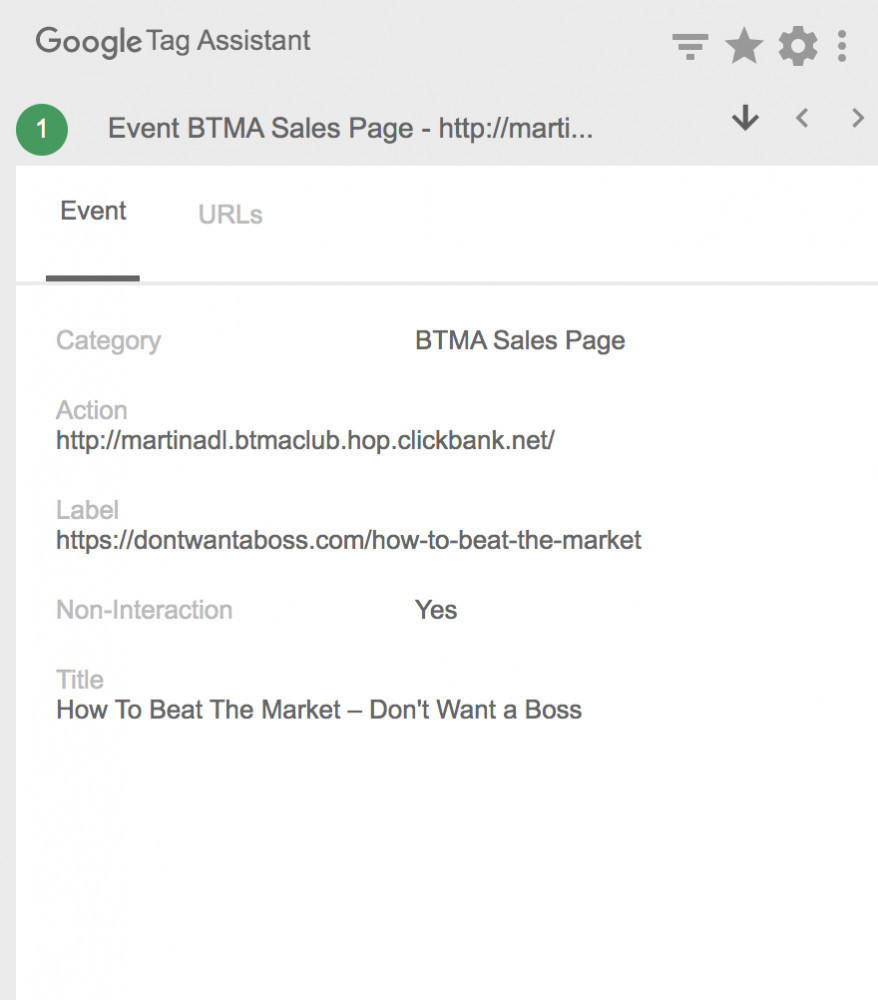Click the Title field label
This screenshot has height=1000, width=878.
pyautogui.click(x=80, y=680)
